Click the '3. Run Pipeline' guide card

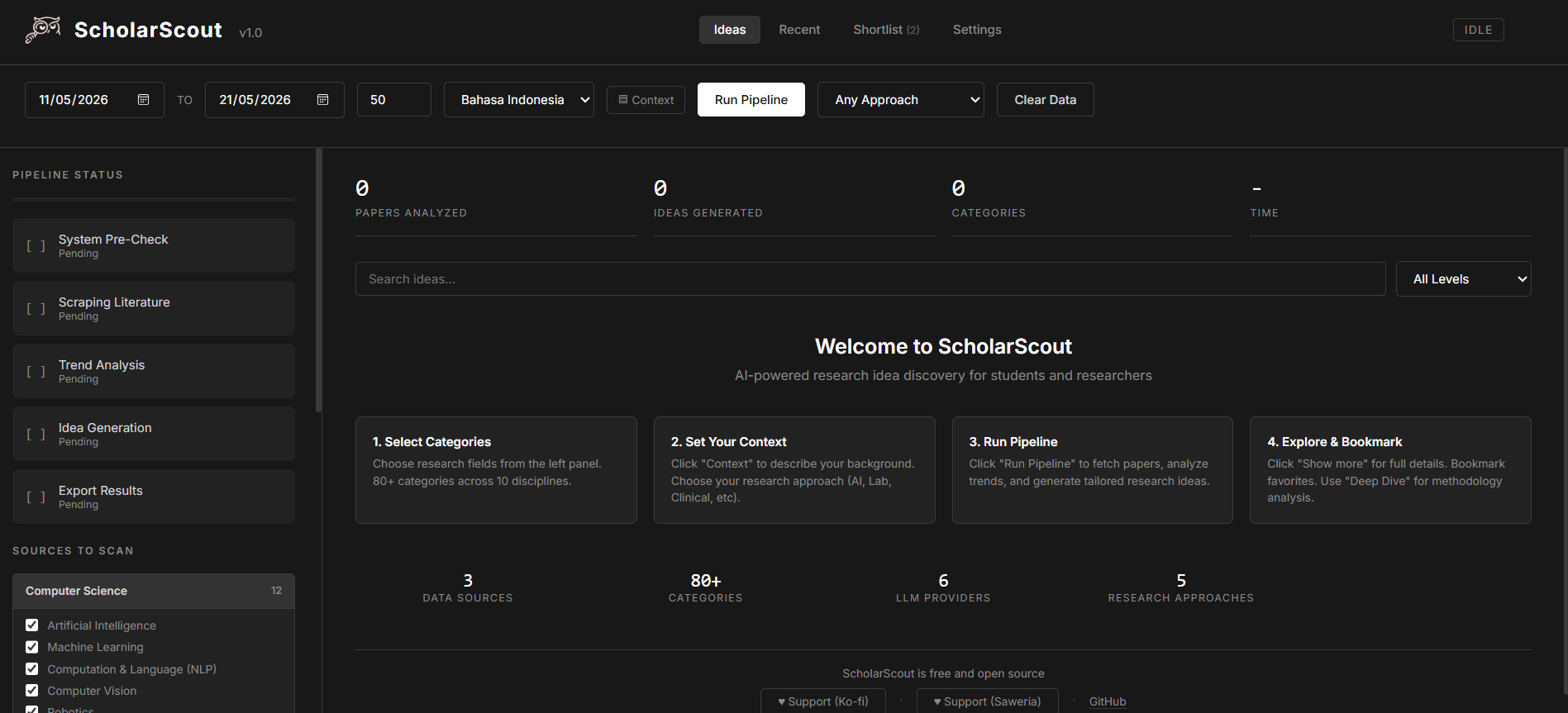point(1093,470)
